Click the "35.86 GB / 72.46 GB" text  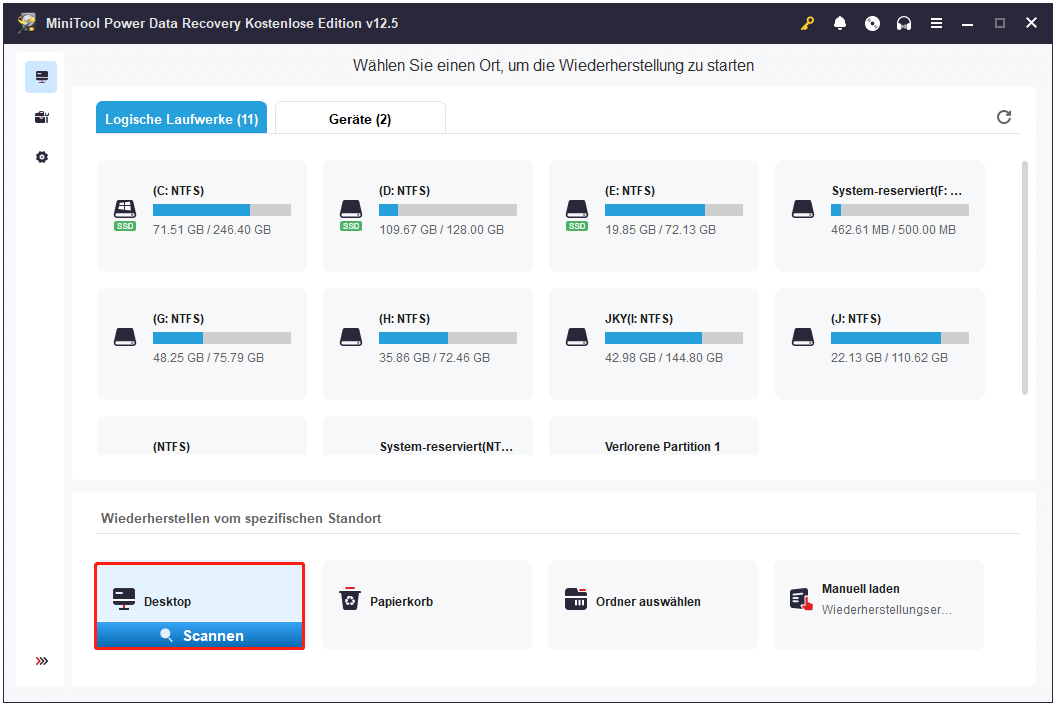434,358
